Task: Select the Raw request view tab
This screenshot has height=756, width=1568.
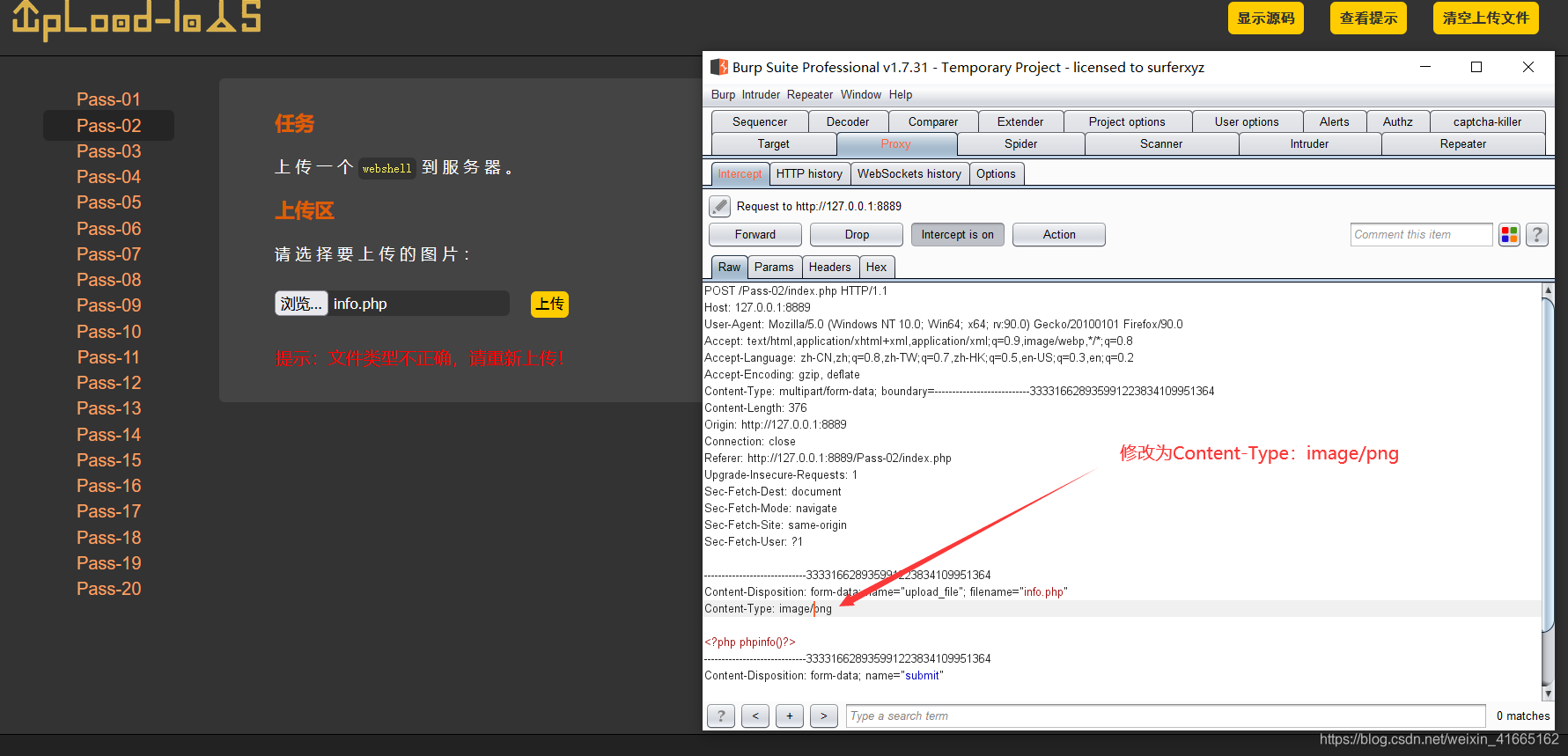Action: [x=729, y=267]
